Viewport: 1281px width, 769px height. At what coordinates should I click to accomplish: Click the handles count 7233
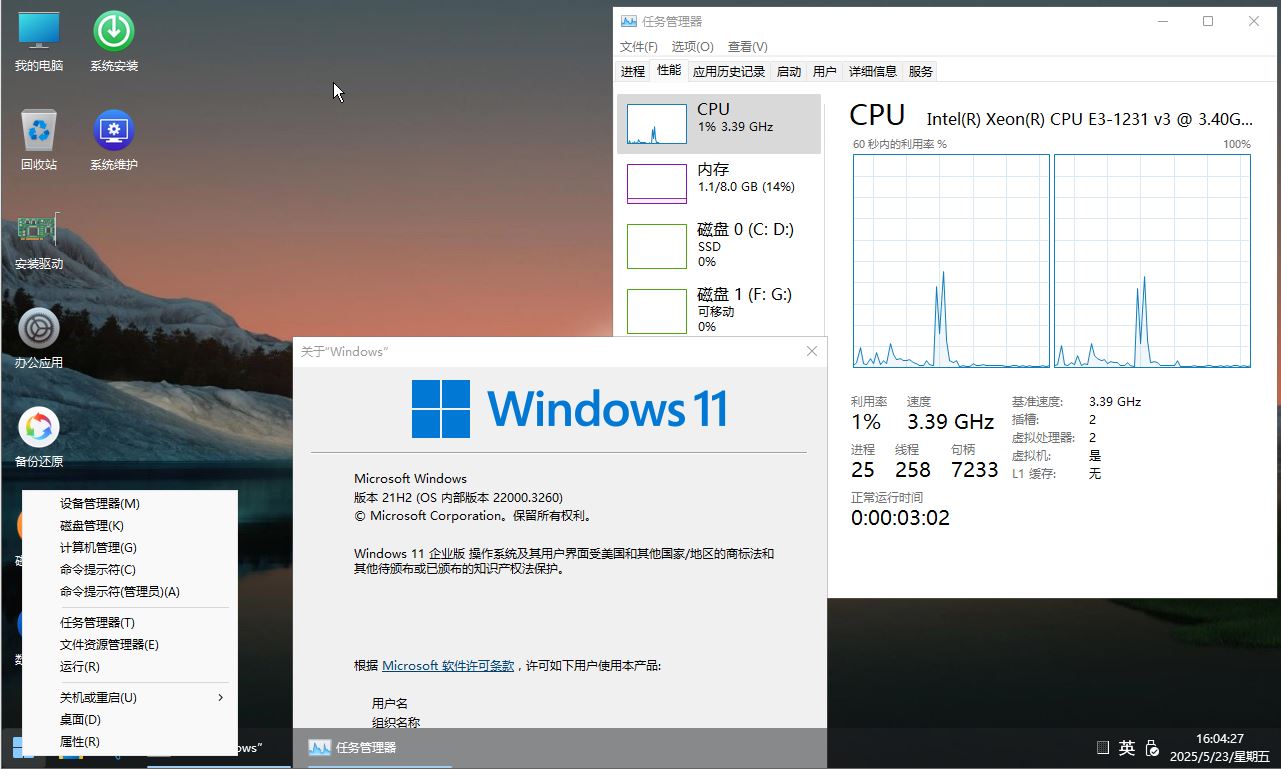(975, 469)
